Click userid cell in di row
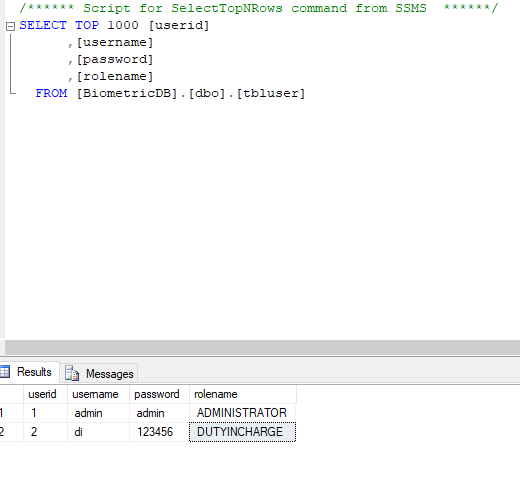Viewport: 520px width, 494px height. 46,432
